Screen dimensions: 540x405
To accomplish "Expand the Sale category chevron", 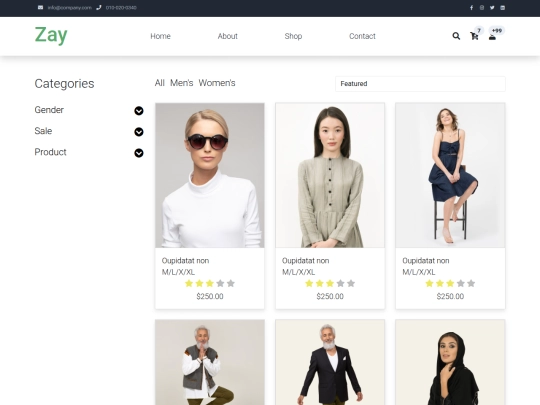I will 139,132.
